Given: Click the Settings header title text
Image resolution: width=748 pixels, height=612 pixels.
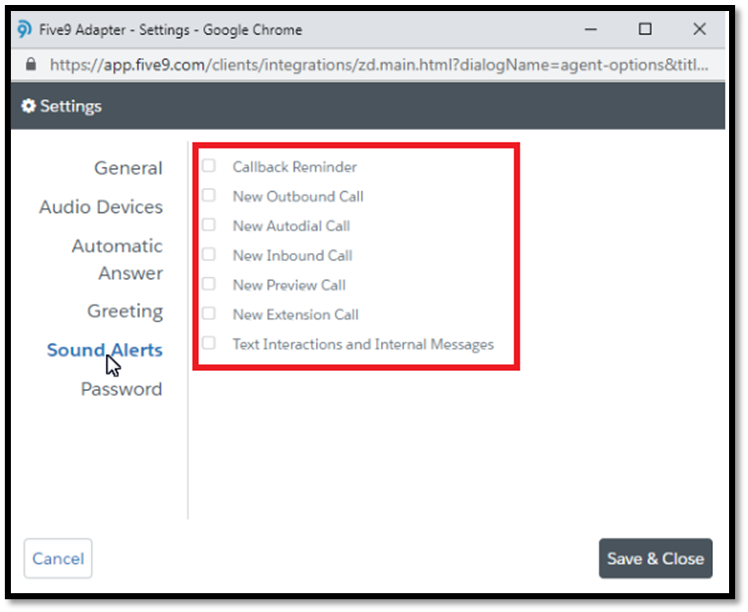Looking at the screenshot, I should pos(71,106).
